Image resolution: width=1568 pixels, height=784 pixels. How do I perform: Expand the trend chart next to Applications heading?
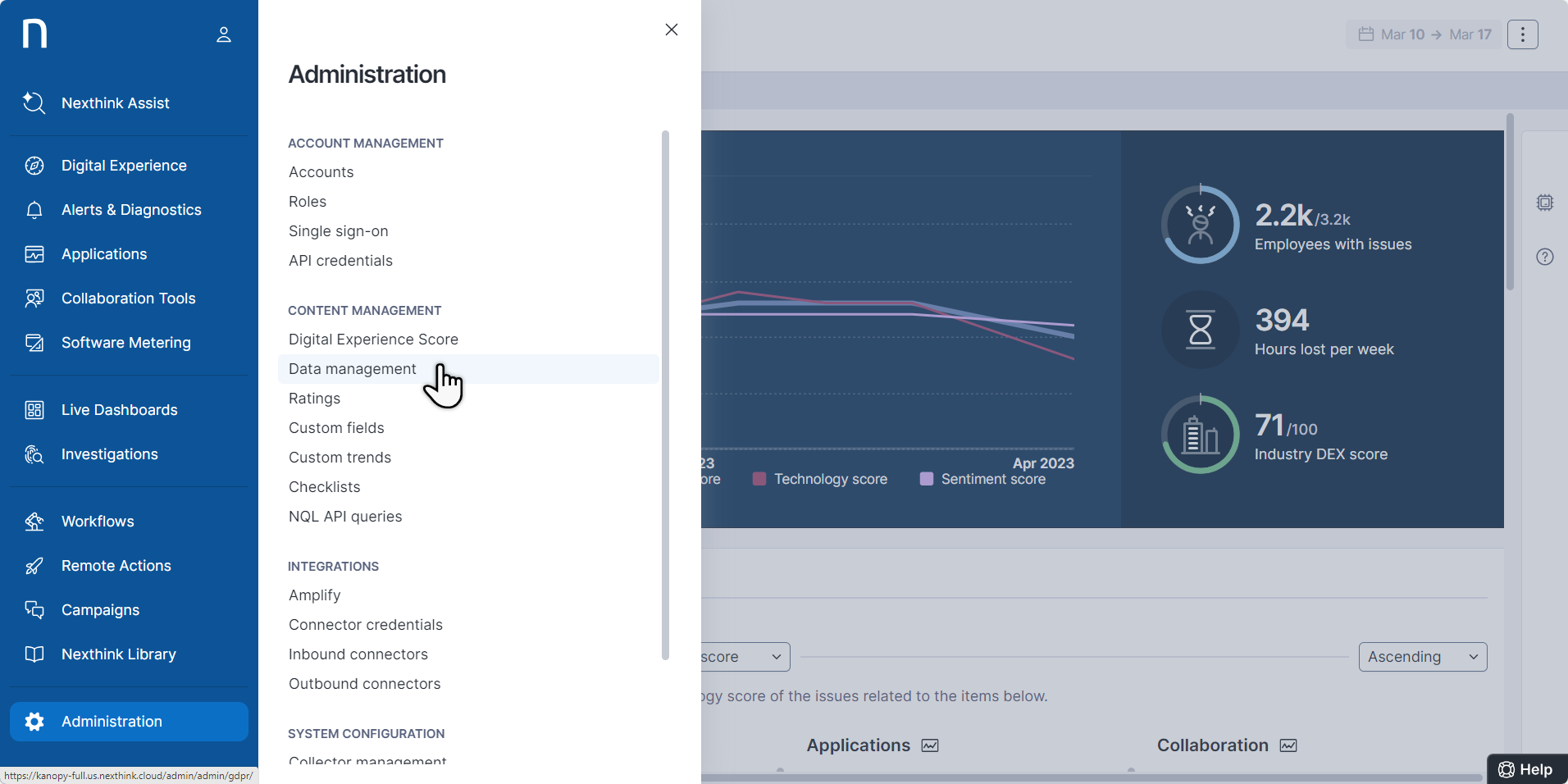tap(930, 745)
